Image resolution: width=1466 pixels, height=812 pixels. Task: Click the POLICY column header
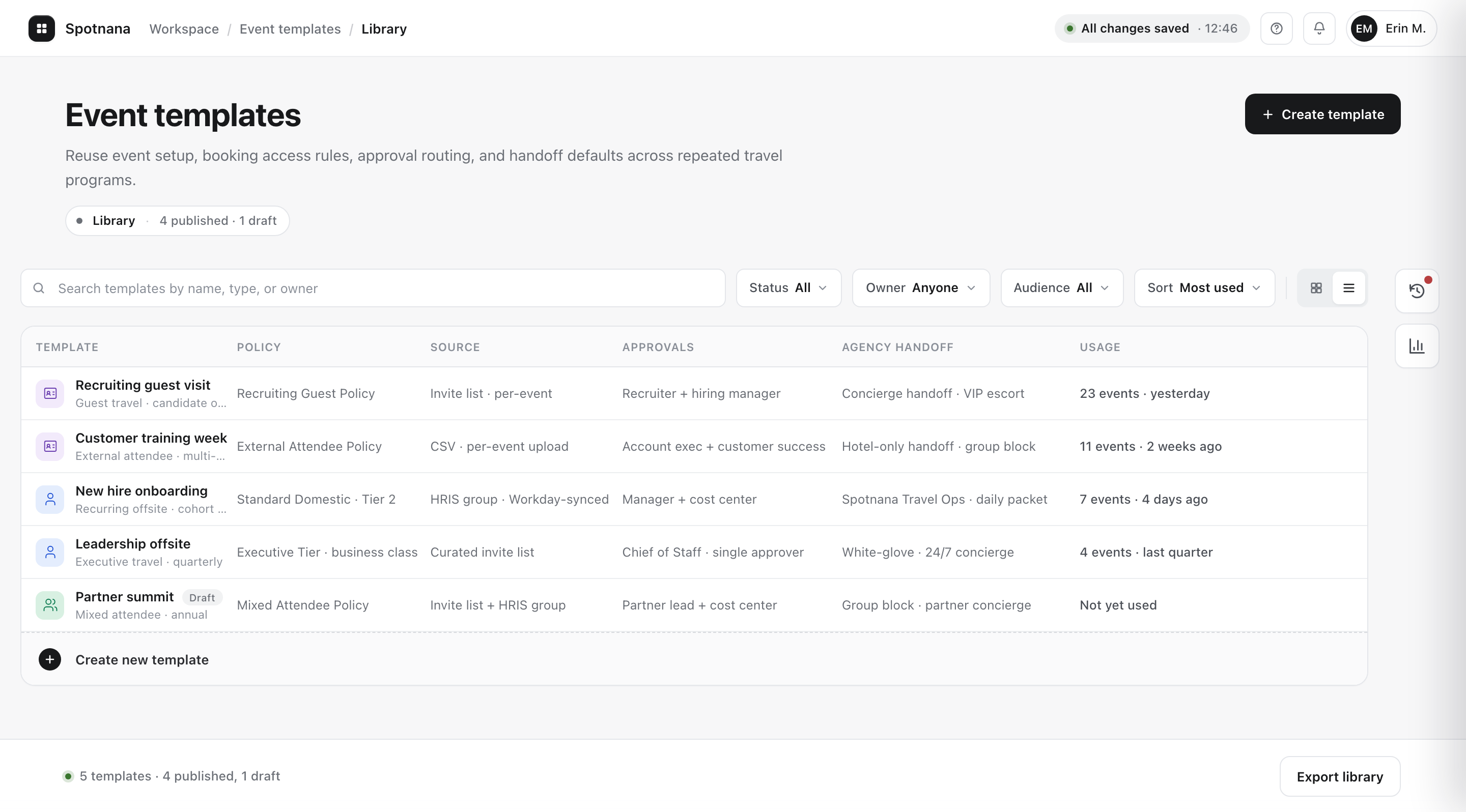coord(259,347)
